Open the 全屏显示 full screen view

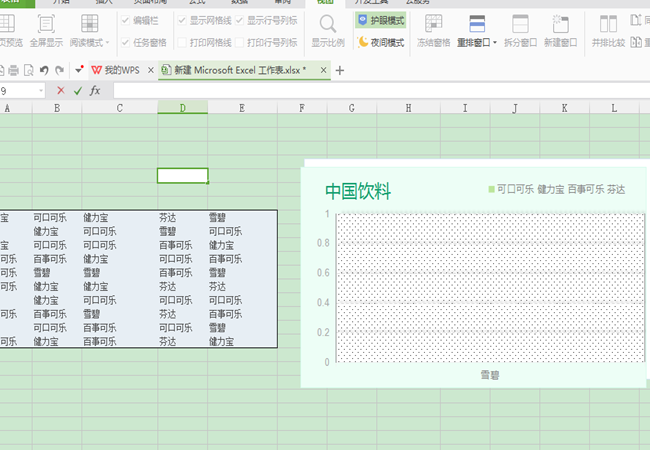46,30
